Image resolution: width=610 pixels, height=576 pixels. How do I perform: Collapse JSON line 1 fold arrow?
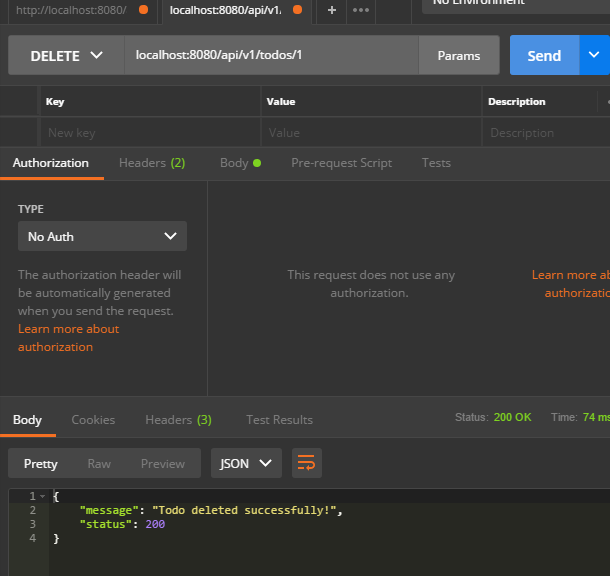(42, 496)
